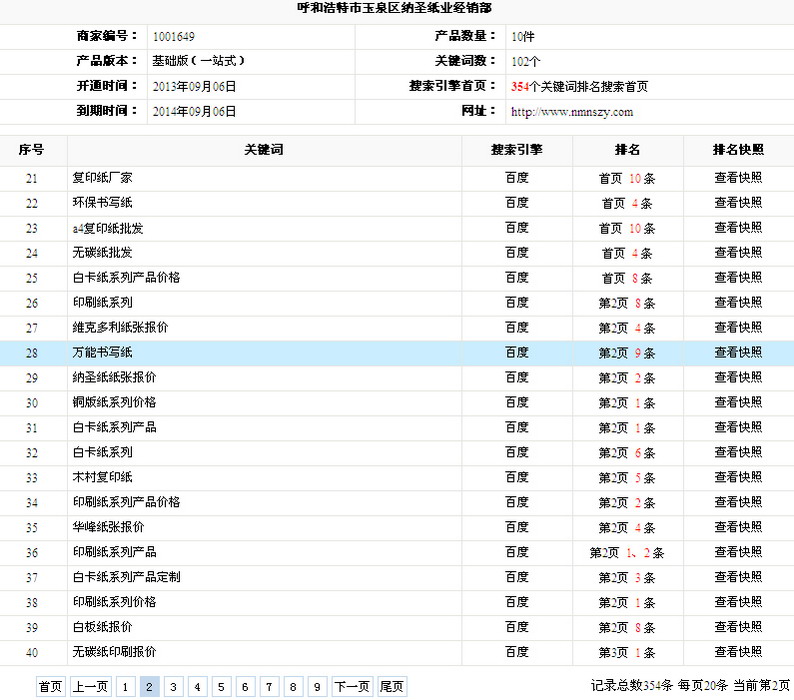Image resolution: width=794 pixels, height=700 pixels.
Task: Click the title 呼和浩特市玉泉区纳圣纸业经销部
Action: (394, 8)
